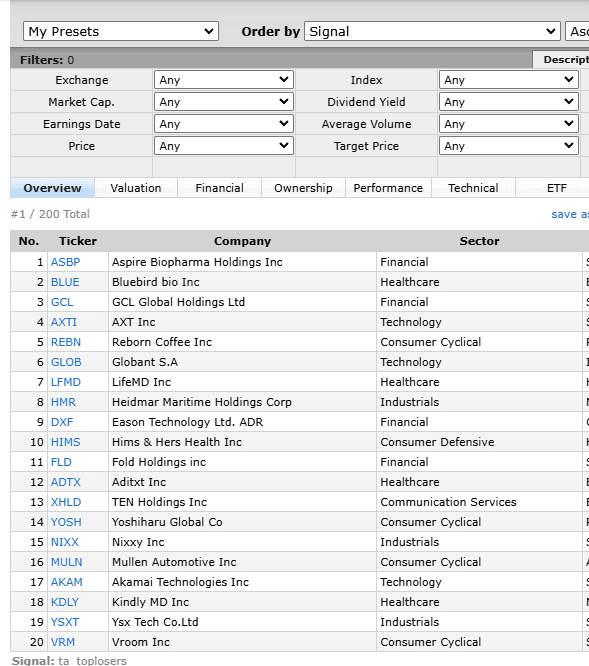589x666 pixels.
Task: Open the AXTI ticker link
Action: (64, 322)
